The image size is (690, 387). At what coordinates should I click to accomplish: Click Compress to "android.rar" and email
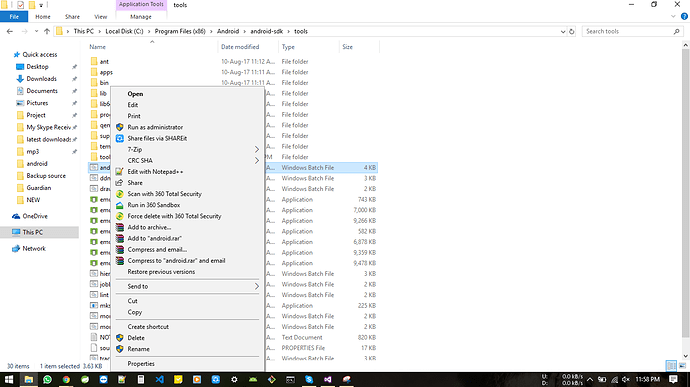pos(176,261)
